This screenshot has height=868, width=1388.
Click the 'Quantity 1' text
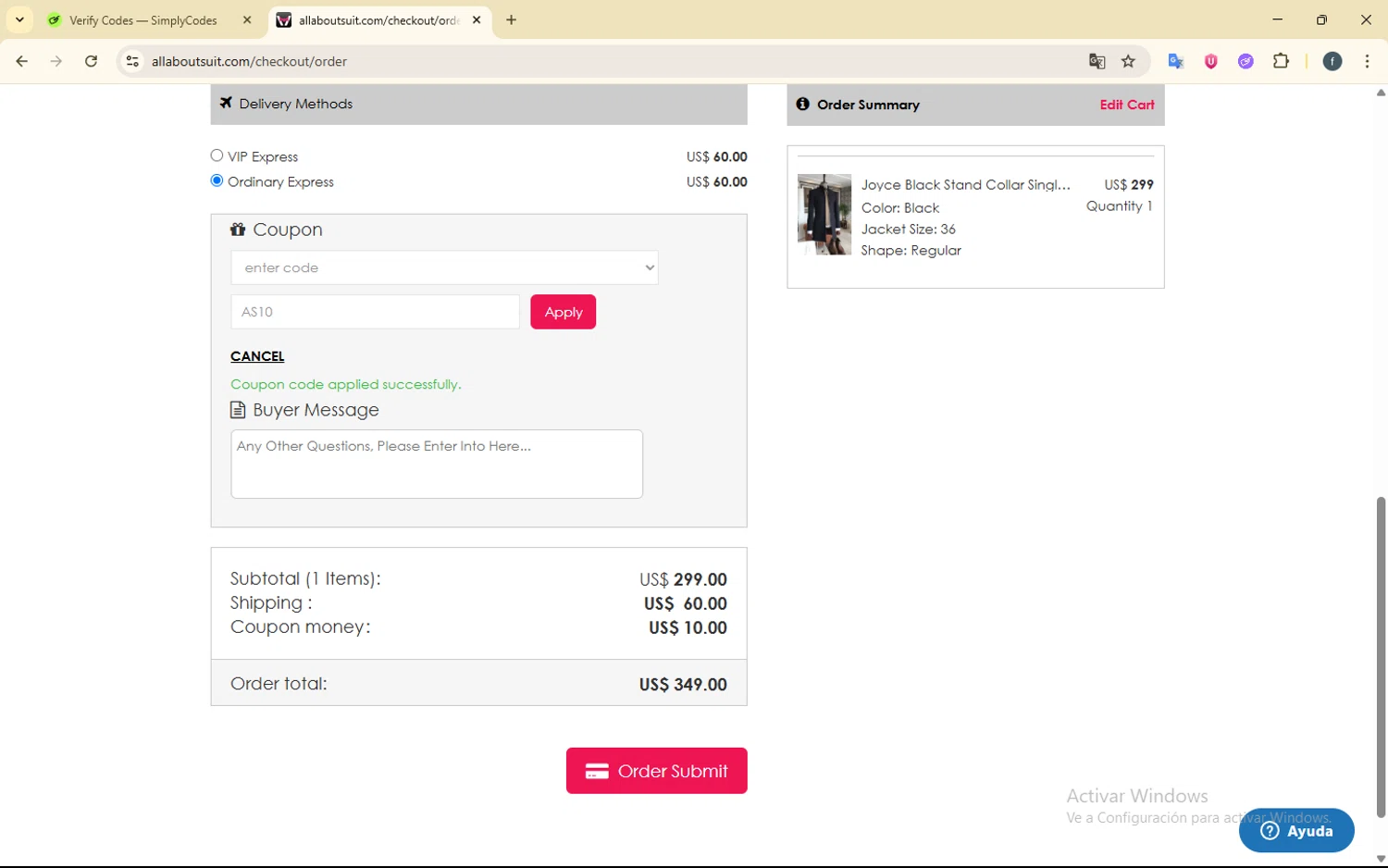[x=1119, y=205]
